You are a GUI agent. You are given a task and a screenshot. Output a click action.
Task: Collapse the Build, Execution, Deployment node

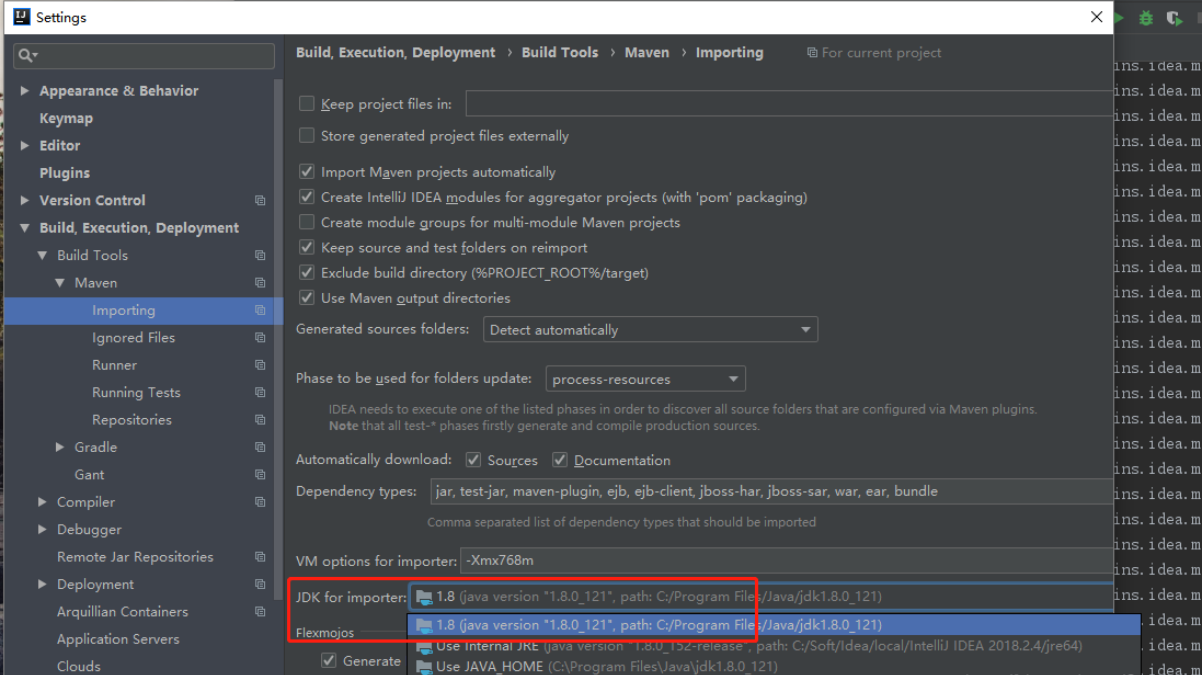pyautogui.click(x=25, y=228)
